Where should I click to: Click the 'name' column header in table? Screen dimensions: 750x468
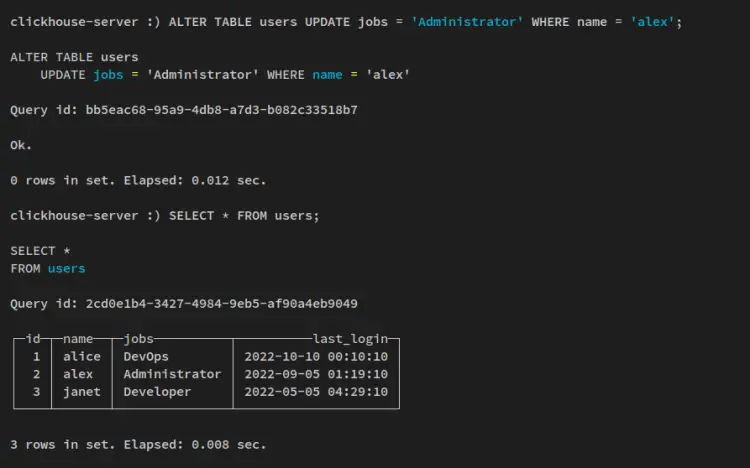coord(77,339)
